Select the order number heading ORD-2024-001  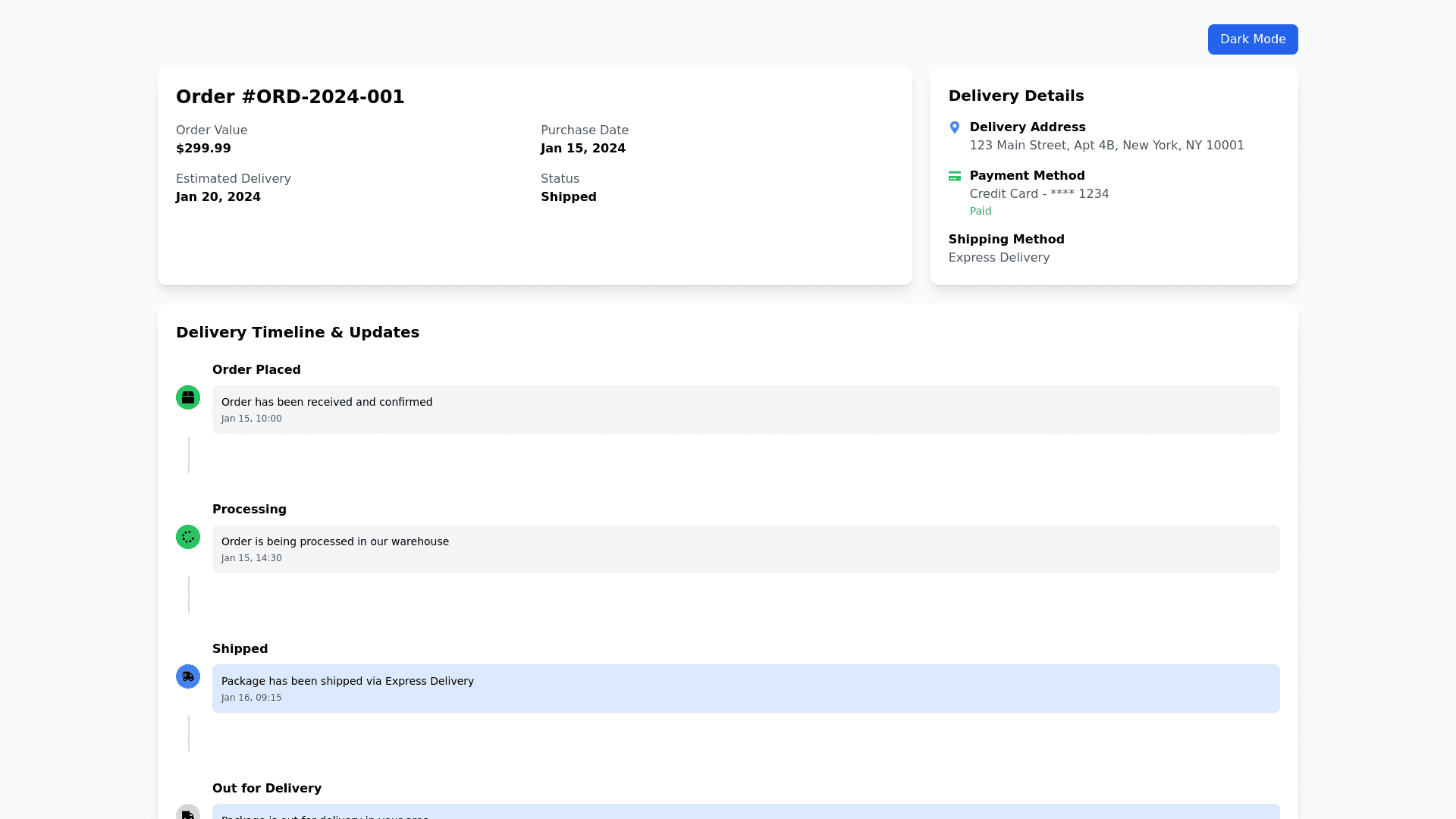(x=290, y=97)
